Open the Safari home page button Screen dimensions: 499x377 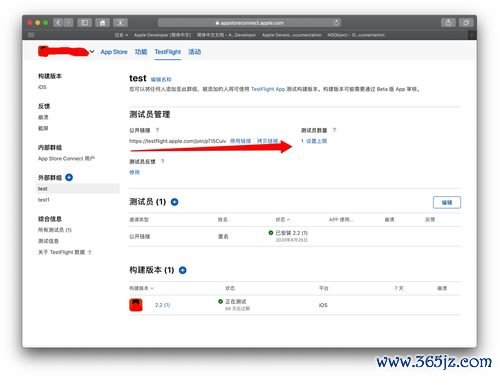pos(102,23)
